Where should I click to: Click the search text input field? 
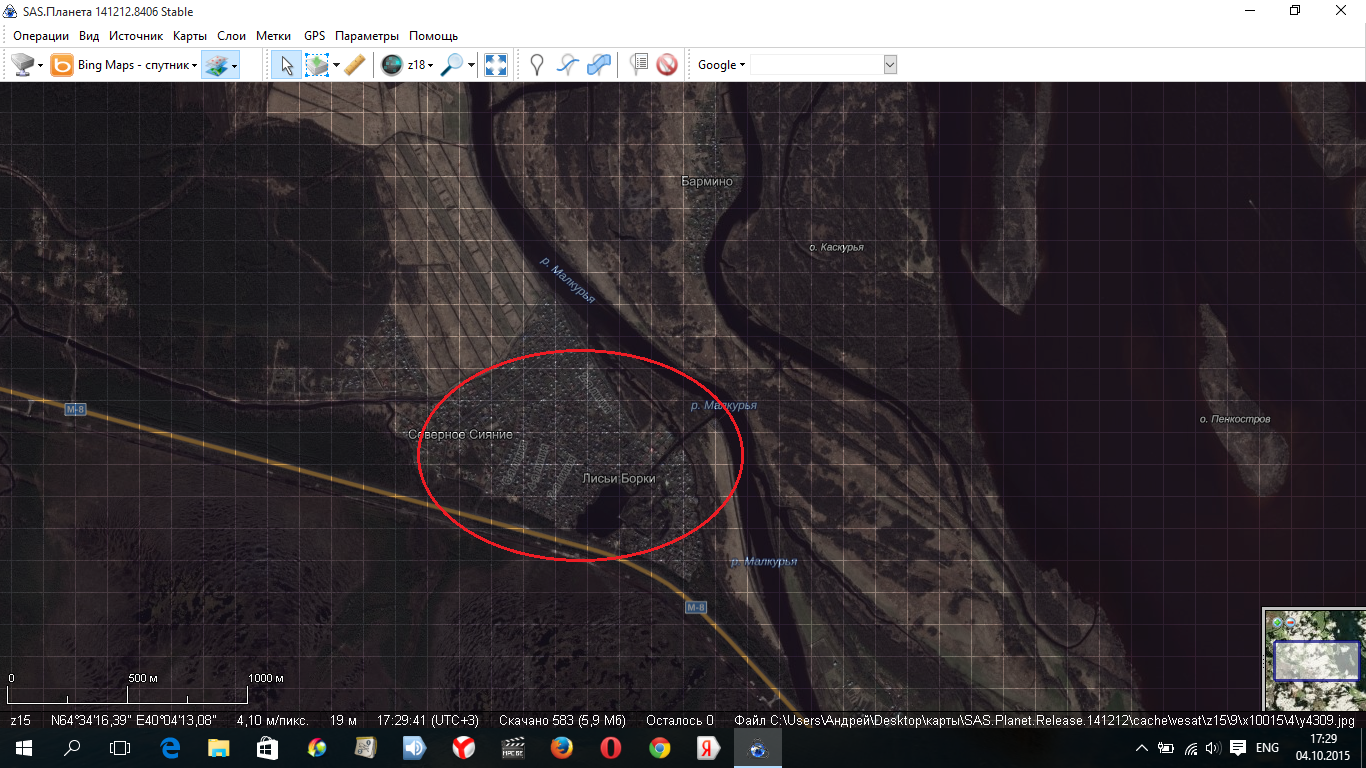click(x=816, y=65)
